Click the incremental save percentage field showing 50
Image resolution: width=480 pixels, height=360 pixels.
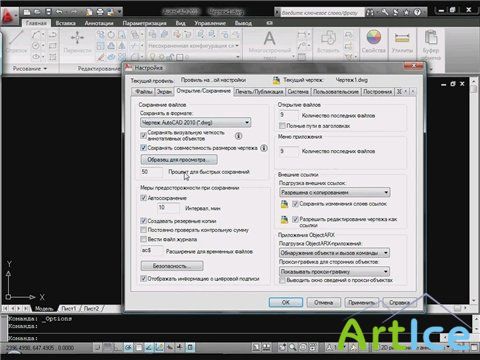coord(151,172)
